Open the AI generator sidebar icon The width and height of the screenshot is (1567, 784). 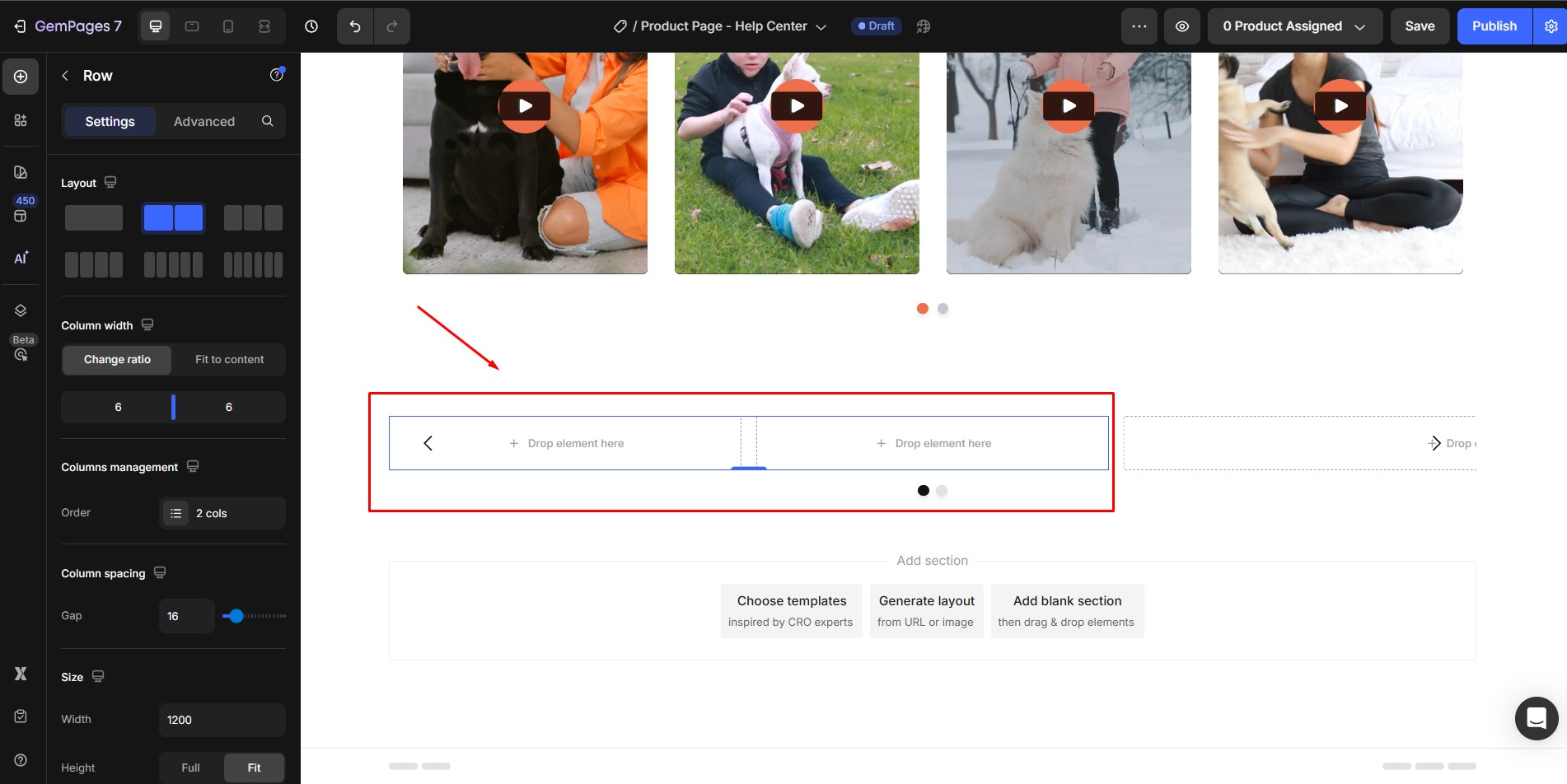pos(21,258)
